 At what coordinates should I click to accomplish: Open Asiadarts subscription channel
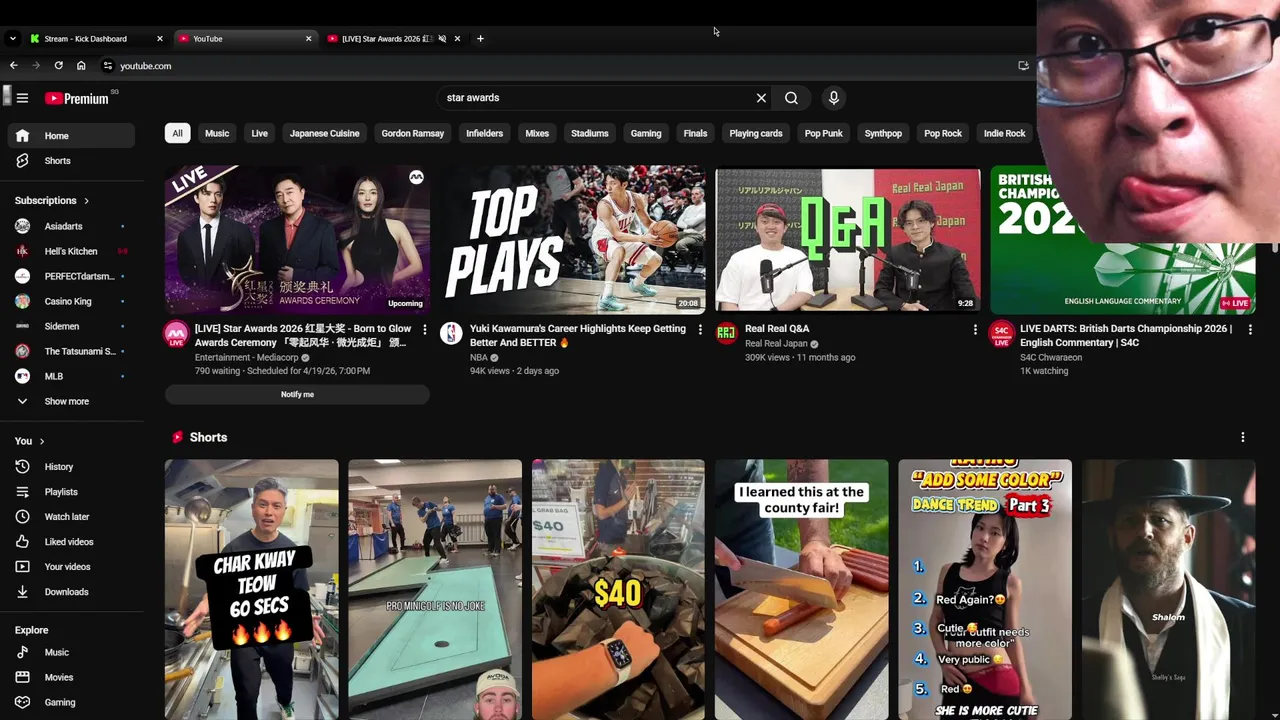tap(70, 226)
